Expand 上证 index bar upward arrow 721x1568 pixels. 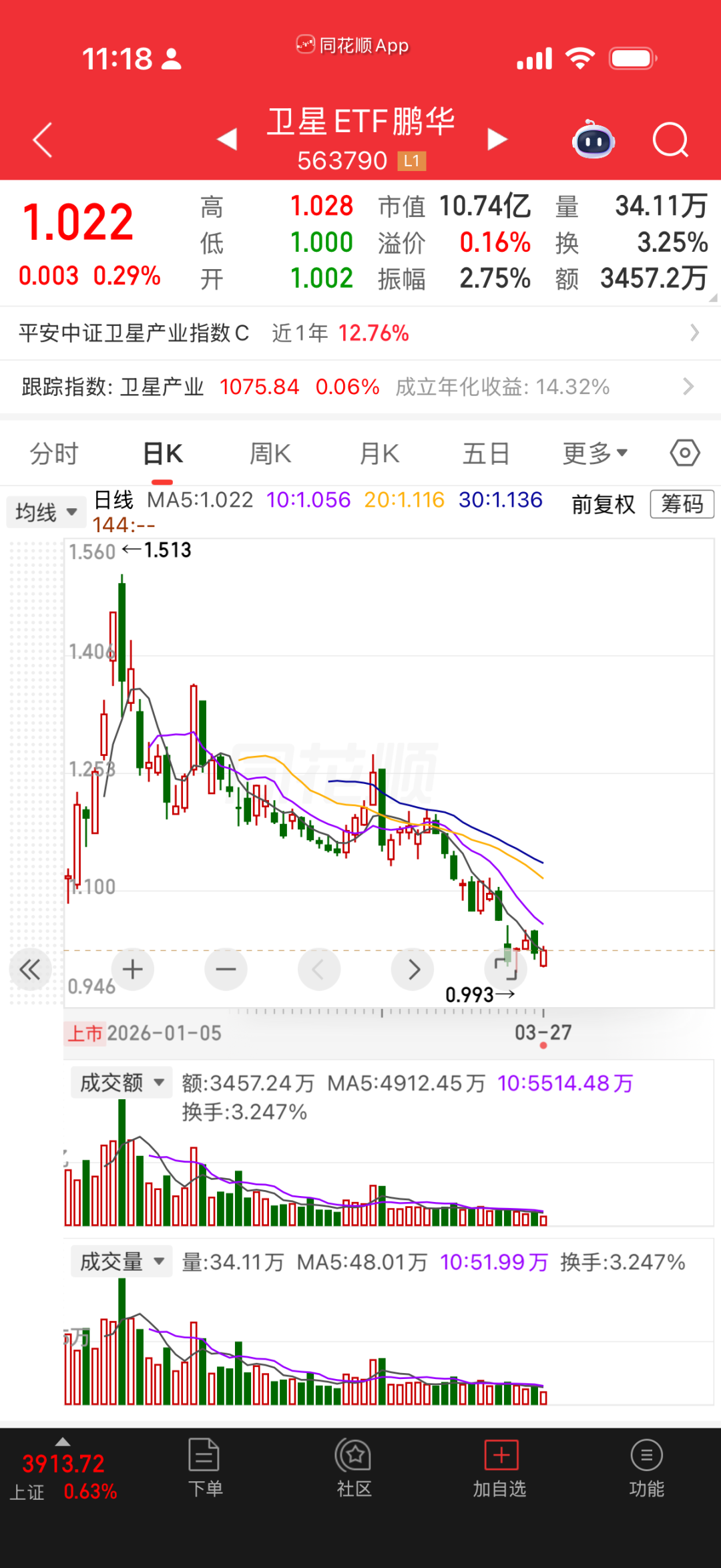coord(63,1441)
